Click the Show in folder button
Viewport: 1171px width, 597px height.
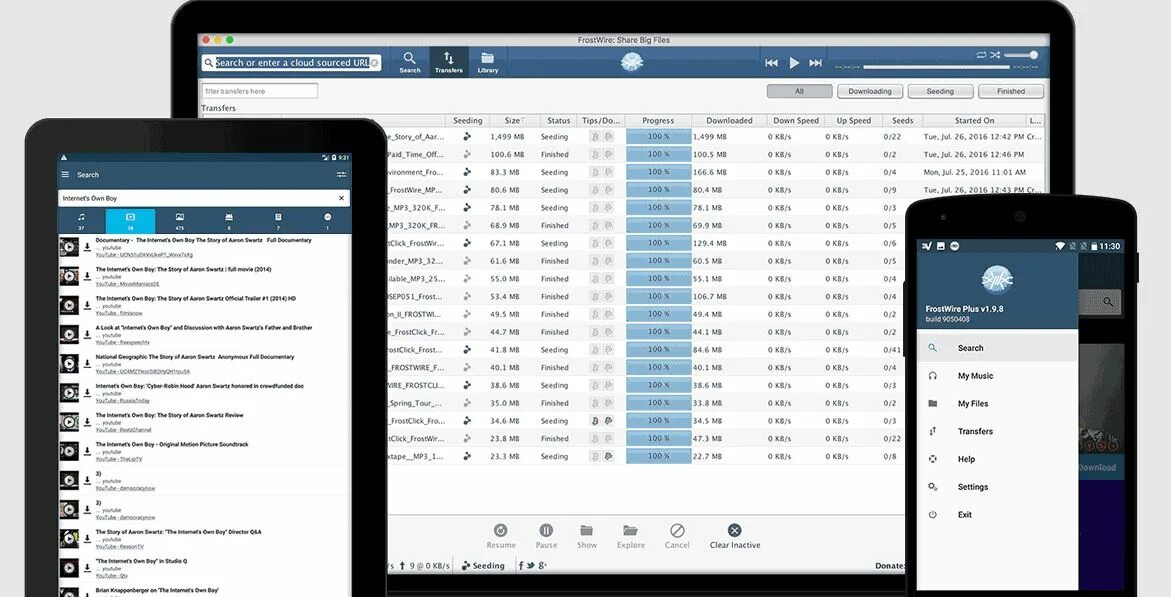(587, 536)
